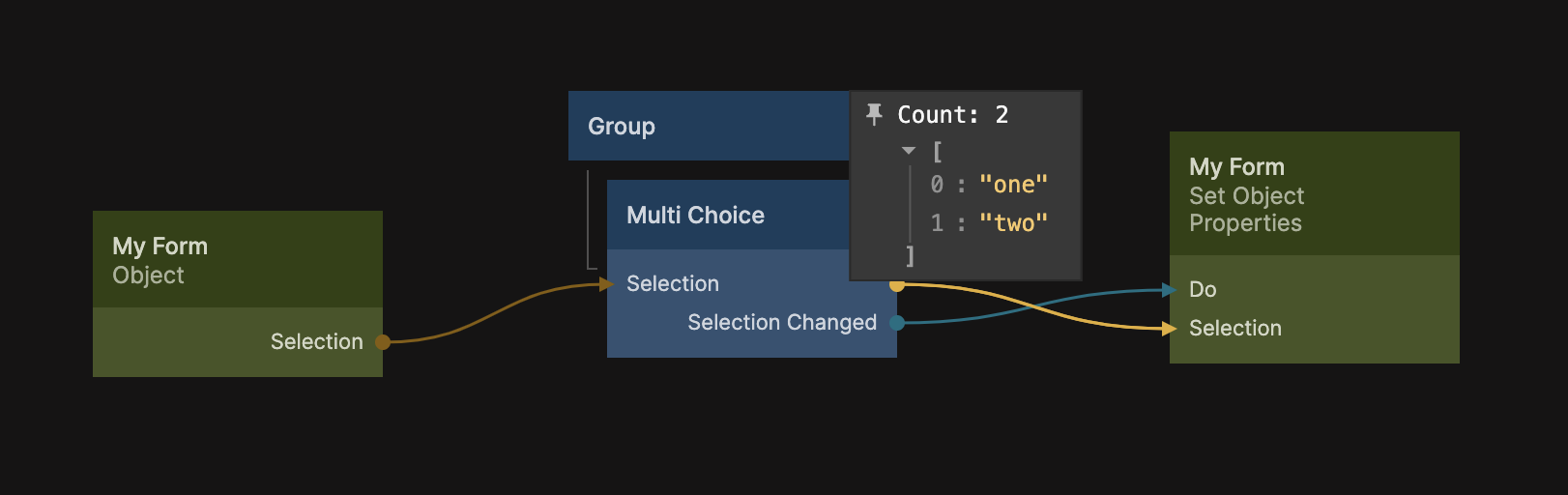Click the Do input arrow on Set Object Properties
The width and height of the screenshot is (1568, 495).
pyautogui.click(x=1169, y=290)
